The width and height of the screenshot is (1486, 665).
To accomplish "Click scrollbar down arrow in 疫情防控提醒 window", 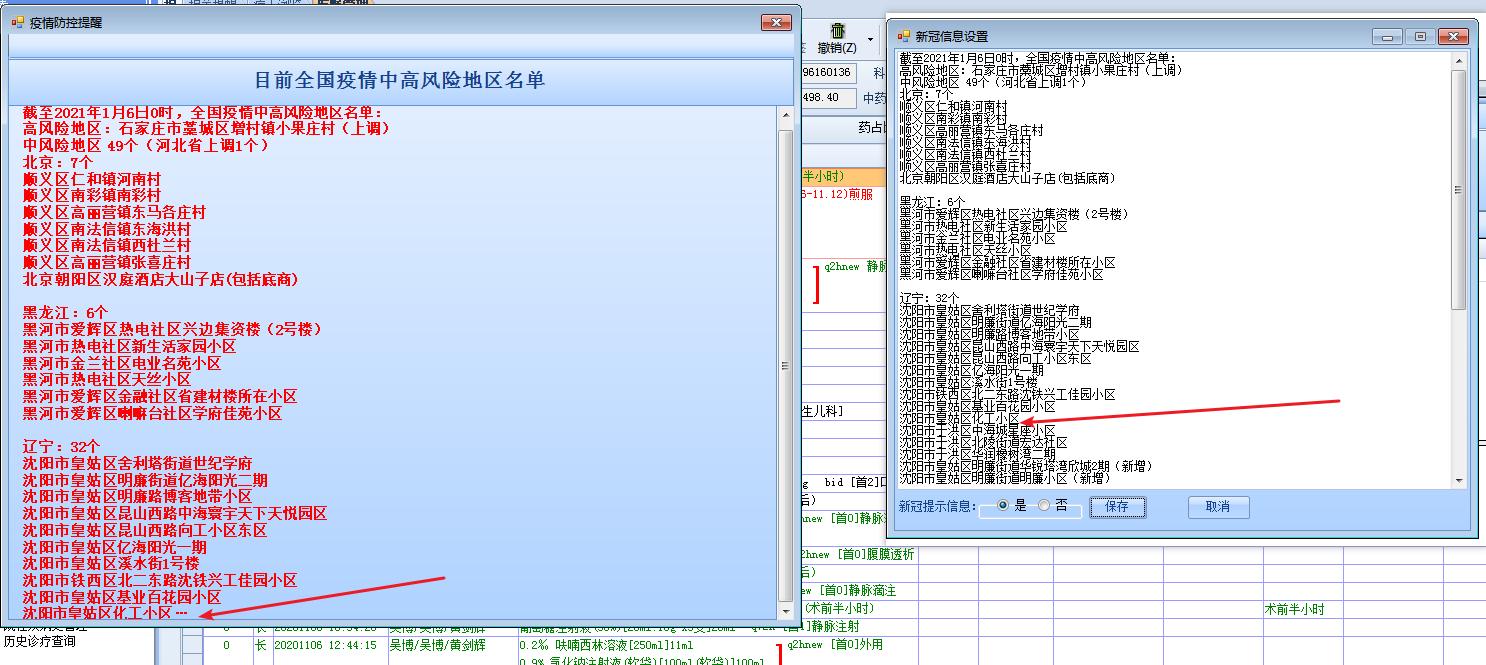I will point(785,612).
